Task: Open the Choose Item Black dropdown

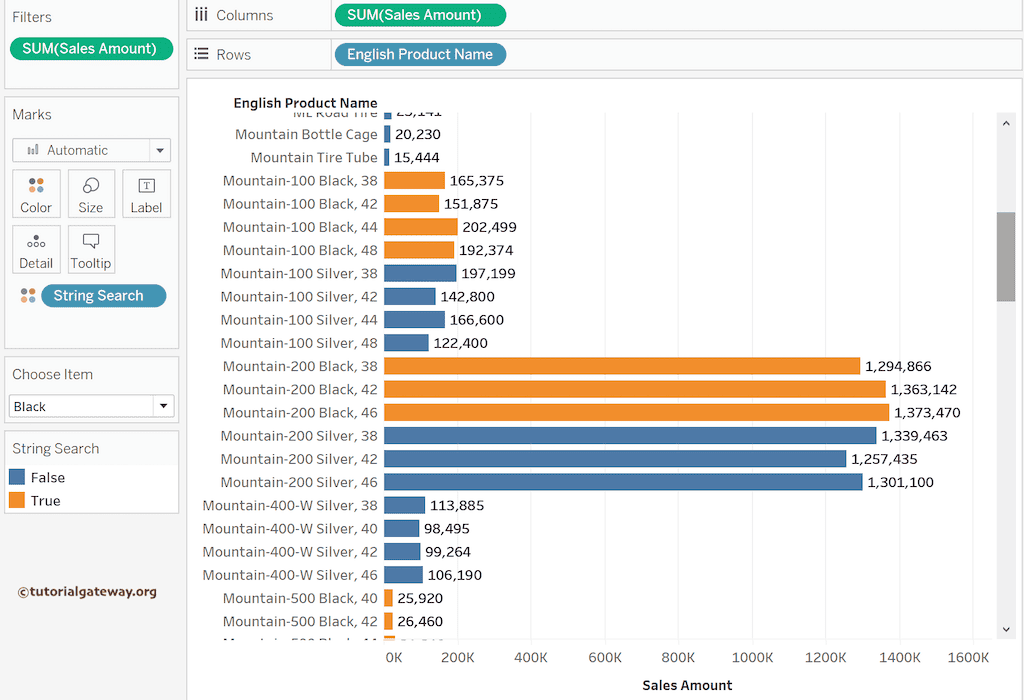Action: coord(162,406)
